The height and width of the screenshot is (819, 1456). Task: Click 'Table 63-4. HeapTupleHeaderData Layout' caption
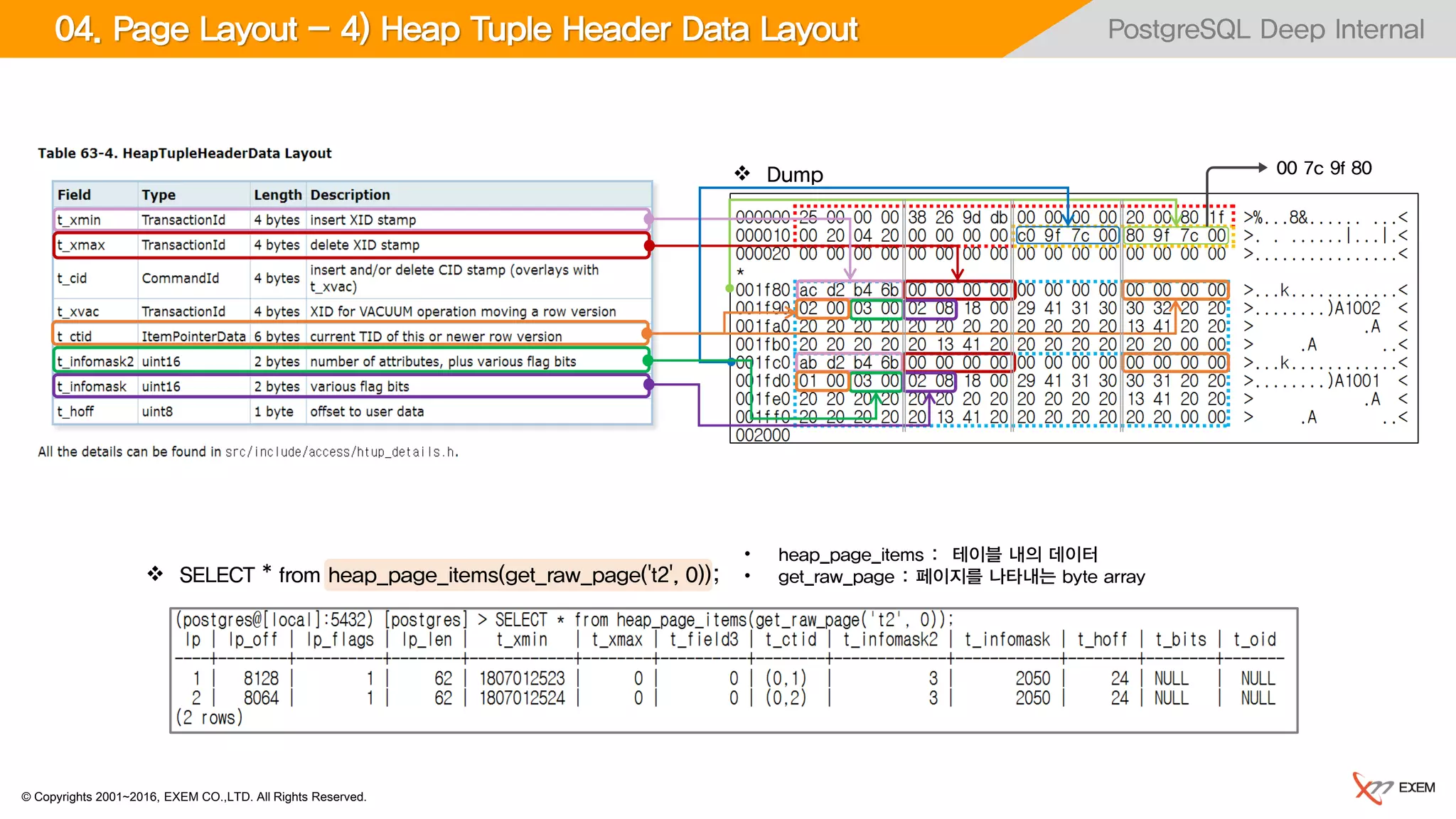point(184,153)
